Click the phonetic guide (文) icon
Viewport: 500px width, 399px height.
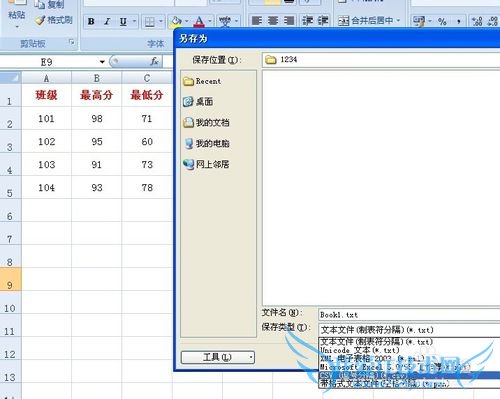225,22
